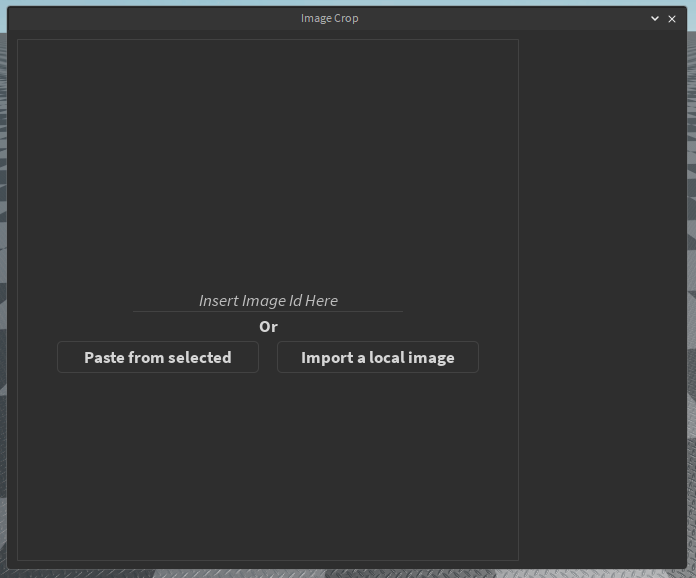The height and width of the screenshot is (578, 696).
Task: Collapse the Image Crop window with the chevron
Action: point(655,19)
